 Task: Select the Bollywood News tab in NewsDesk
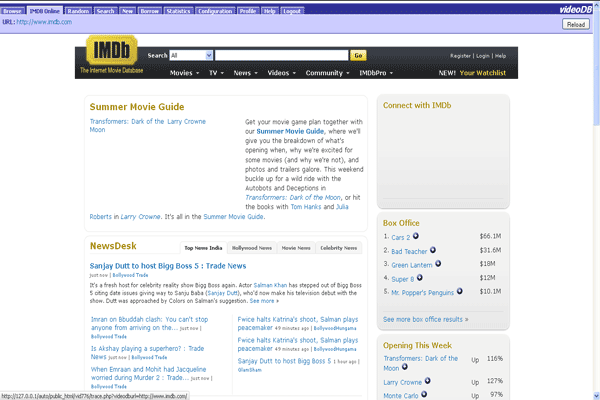point(252,247)
